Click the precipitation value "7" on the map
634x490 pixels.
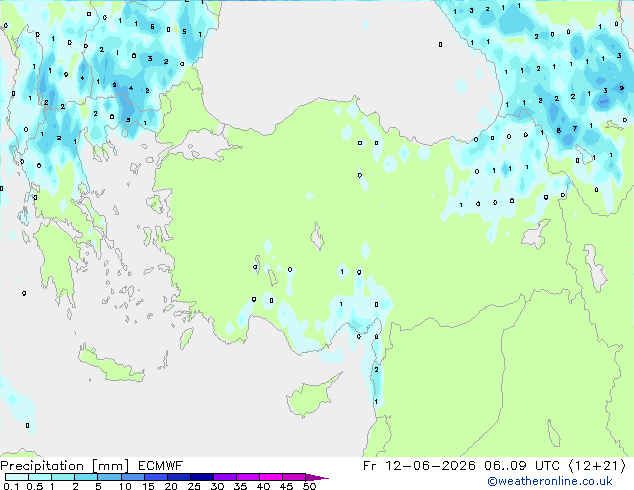(x=575, y=129)
